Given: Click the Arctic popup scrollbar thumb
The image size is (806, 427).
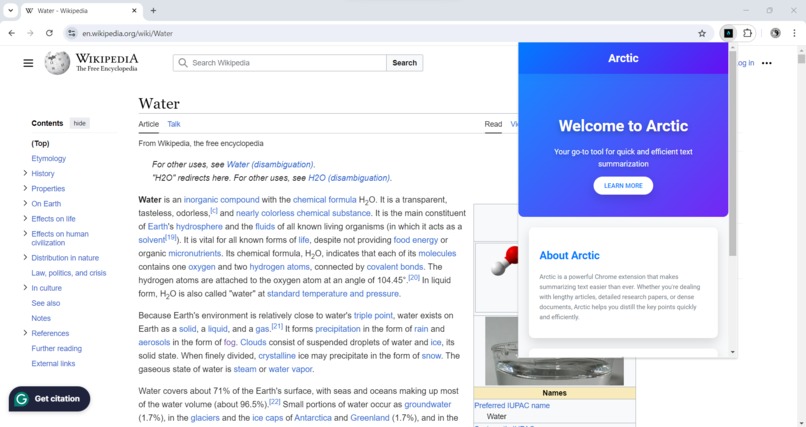Looking at the screenshot, I should (x=732, y=153).
